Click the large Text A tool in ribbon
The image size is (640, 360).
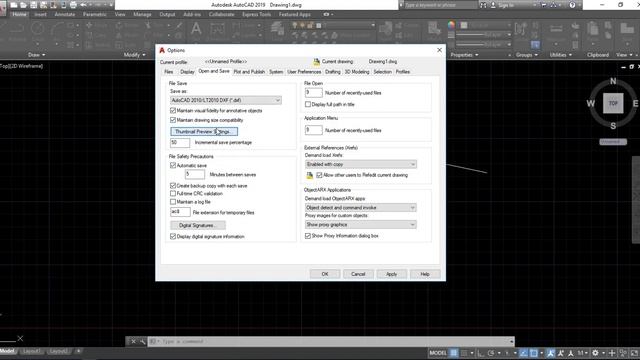[196, 29]
